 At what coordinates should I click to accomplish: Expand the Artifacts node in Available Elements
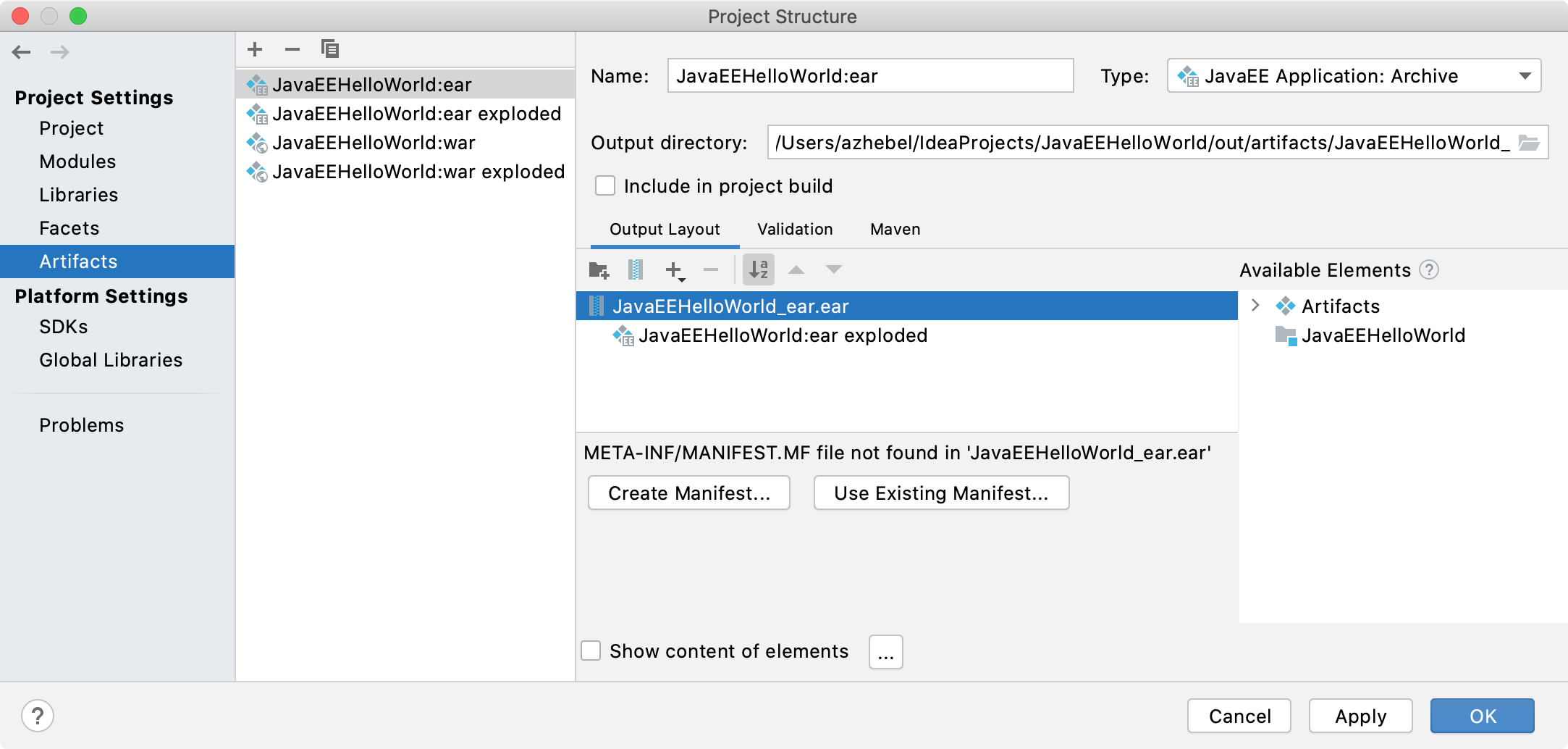point(1256,306)
